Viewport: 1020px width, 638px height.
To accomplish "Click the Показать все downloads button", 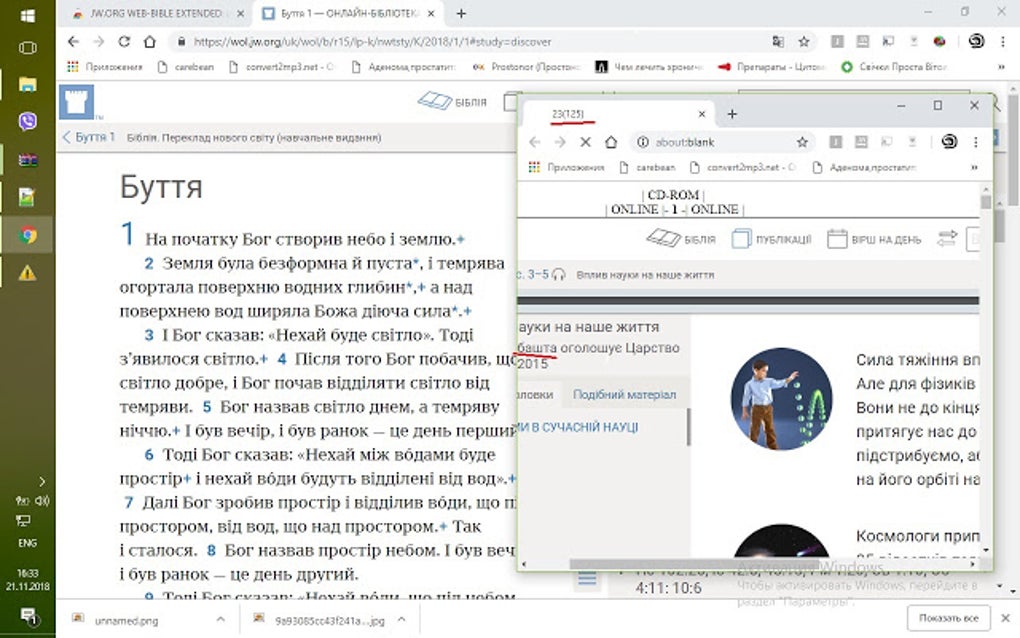I will (949, 617).
